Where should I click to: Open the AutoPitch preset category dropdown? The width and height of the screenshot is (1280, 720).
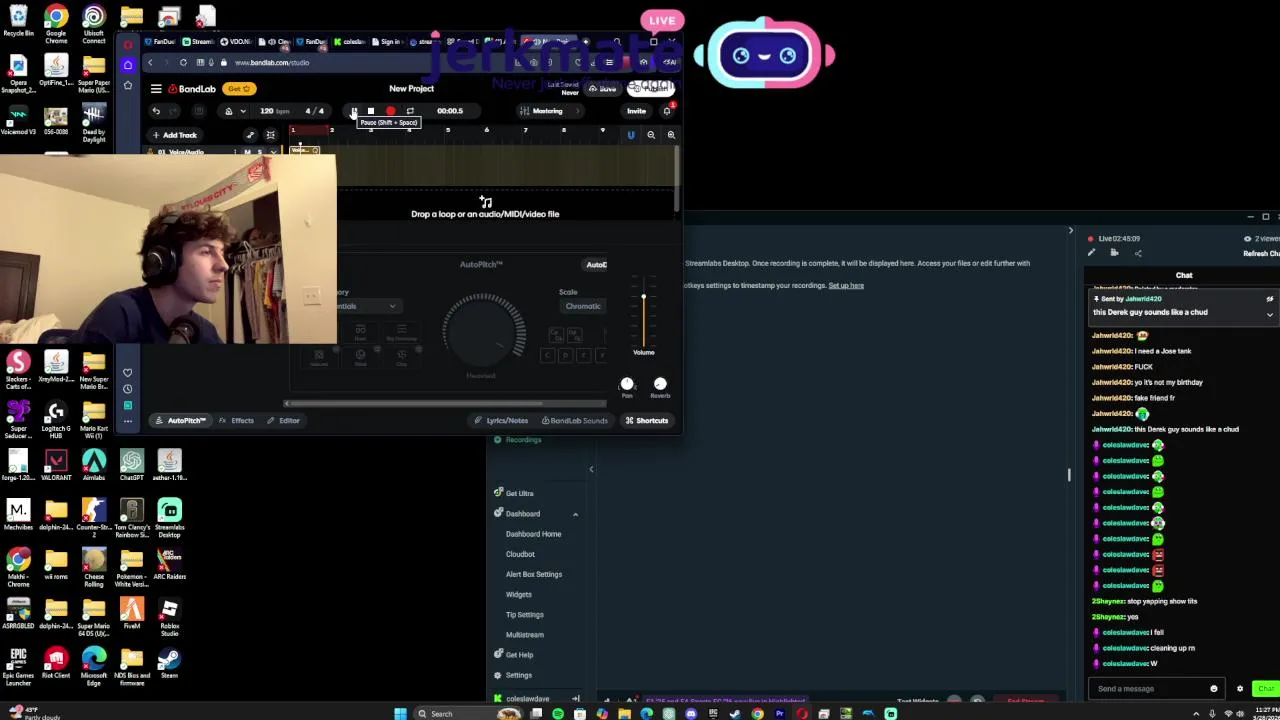(368, 306)
